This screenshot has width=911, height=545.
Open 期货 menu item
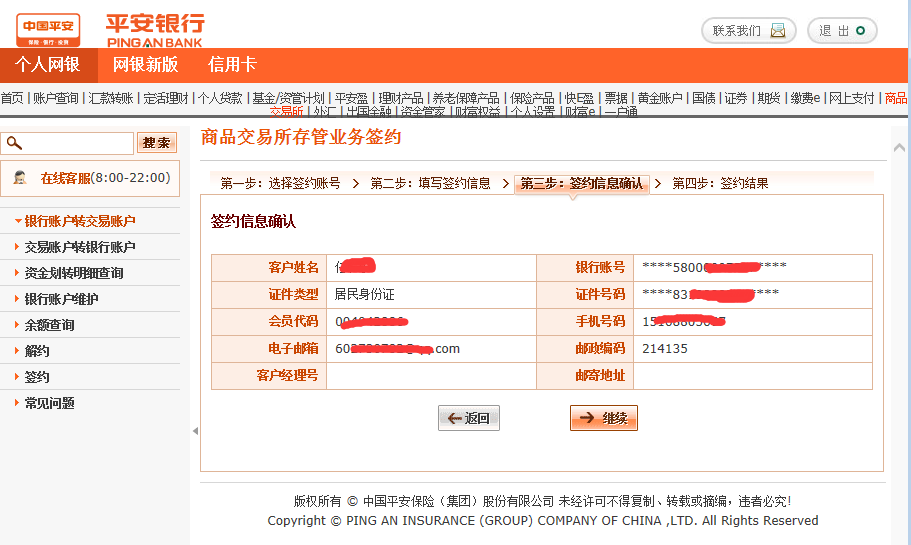click(x=769, y=98)
